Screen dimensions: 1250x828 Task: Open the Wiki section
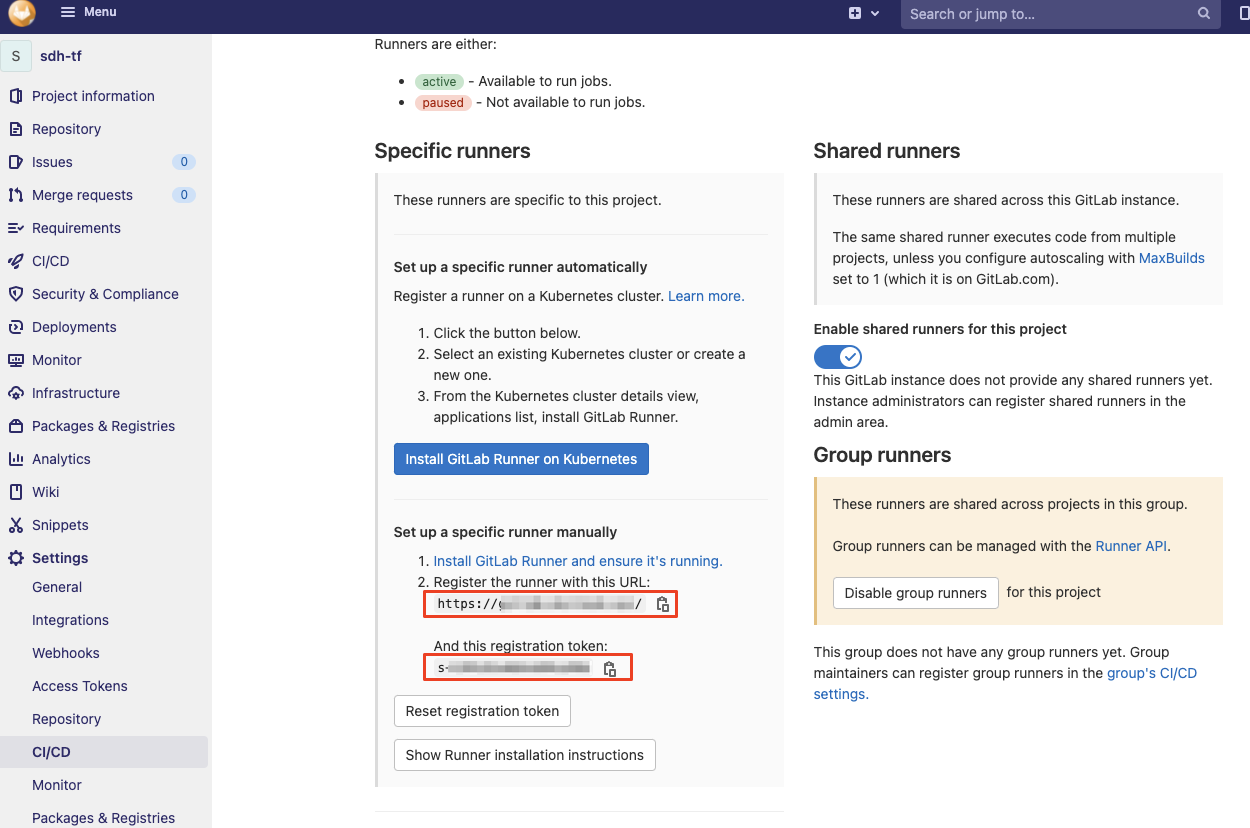point(45,492)
